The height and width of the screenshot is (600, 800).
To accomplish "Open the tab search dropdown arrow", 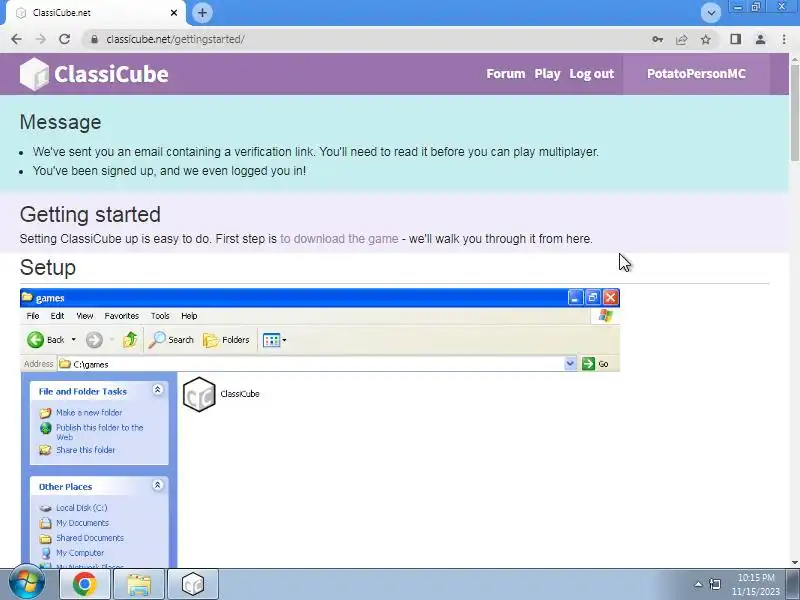I will (711, 13).
